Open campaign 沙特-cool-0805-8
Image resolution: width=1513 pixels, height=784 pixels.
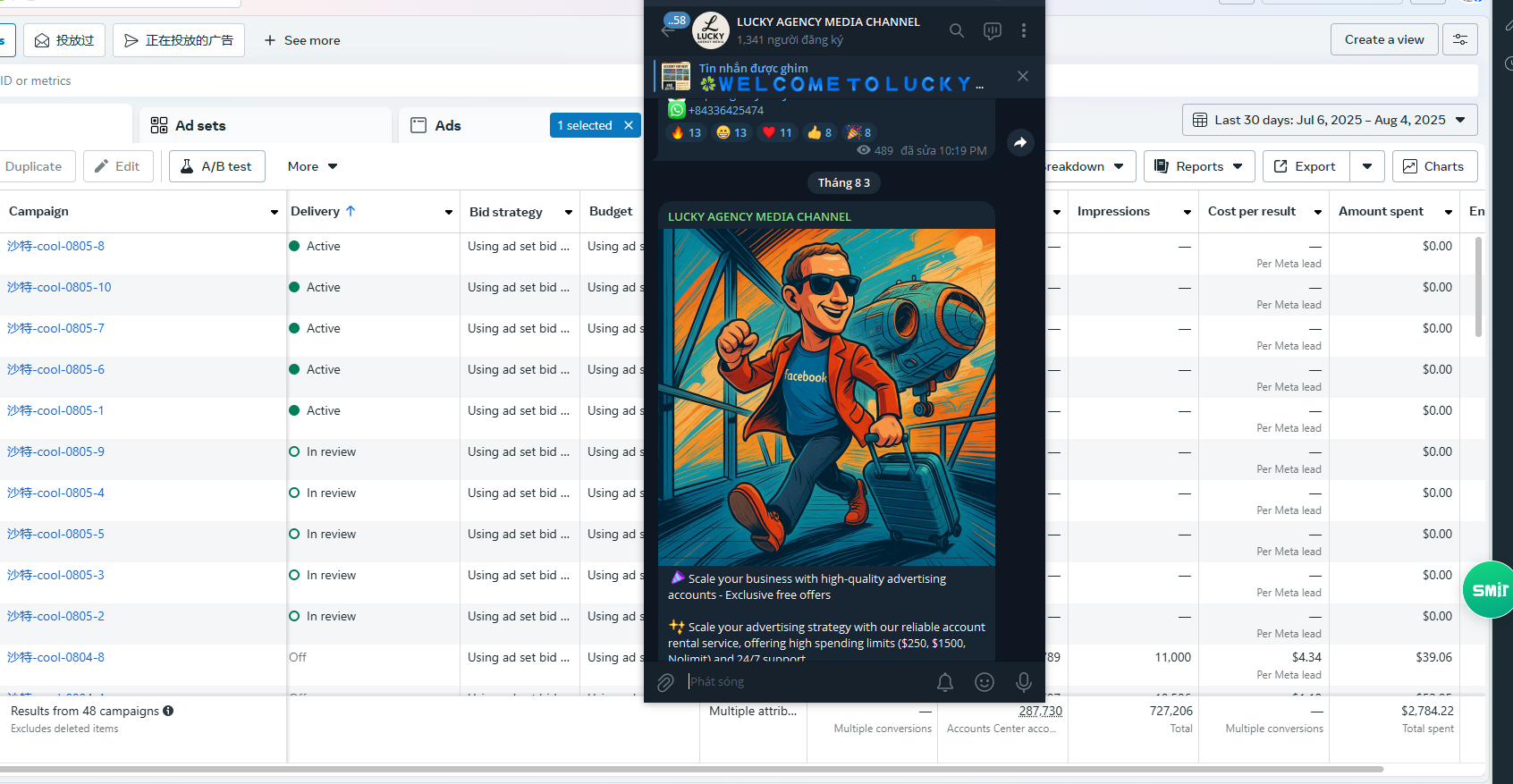coord(55,246)
